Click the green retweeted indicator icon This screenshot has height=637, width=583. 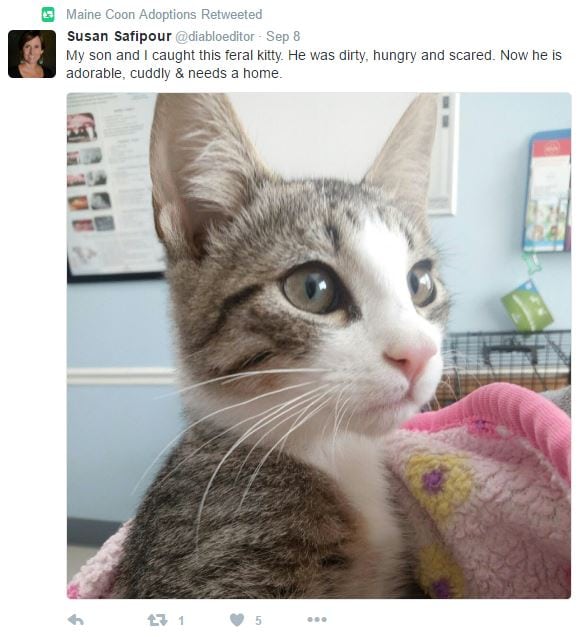48,15
